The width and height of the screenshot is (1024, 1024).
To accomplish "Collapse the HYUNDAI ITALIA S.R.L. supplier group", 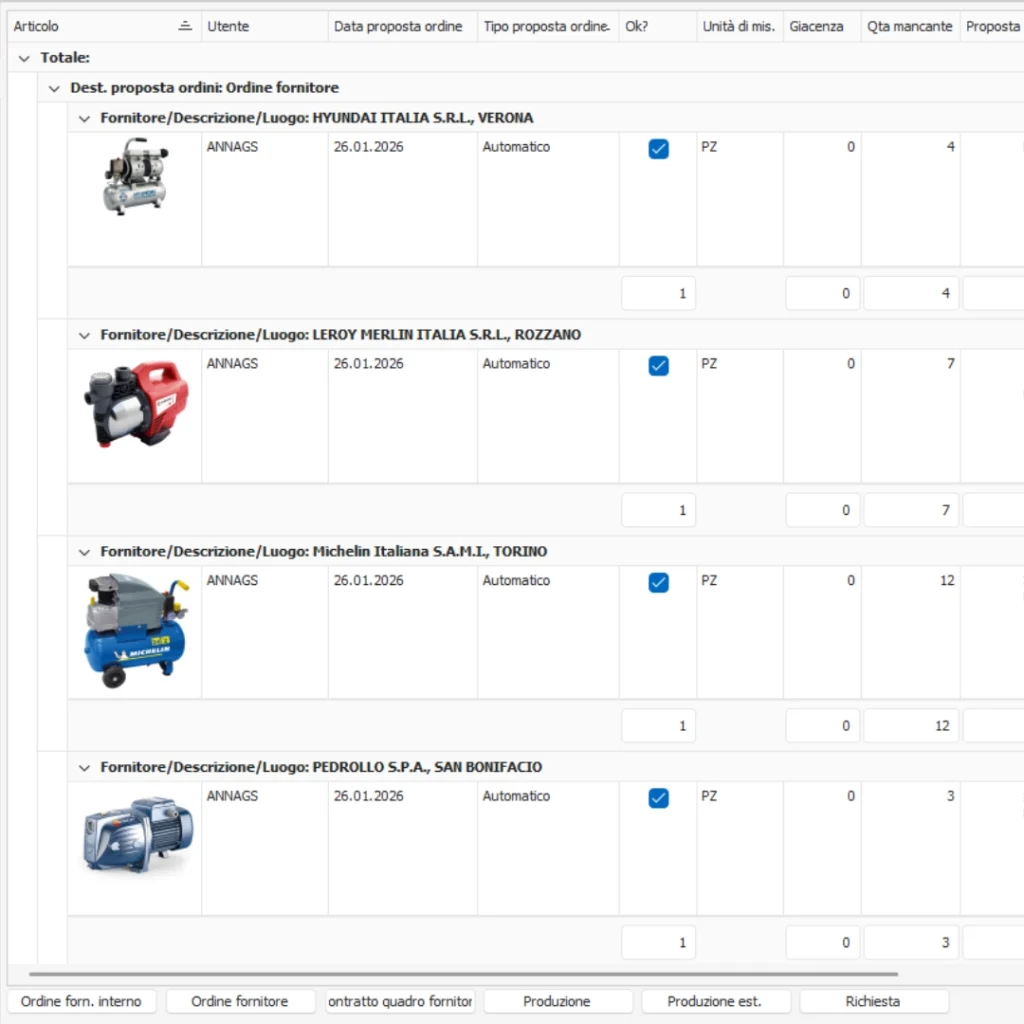I will (x=84, y=117).
